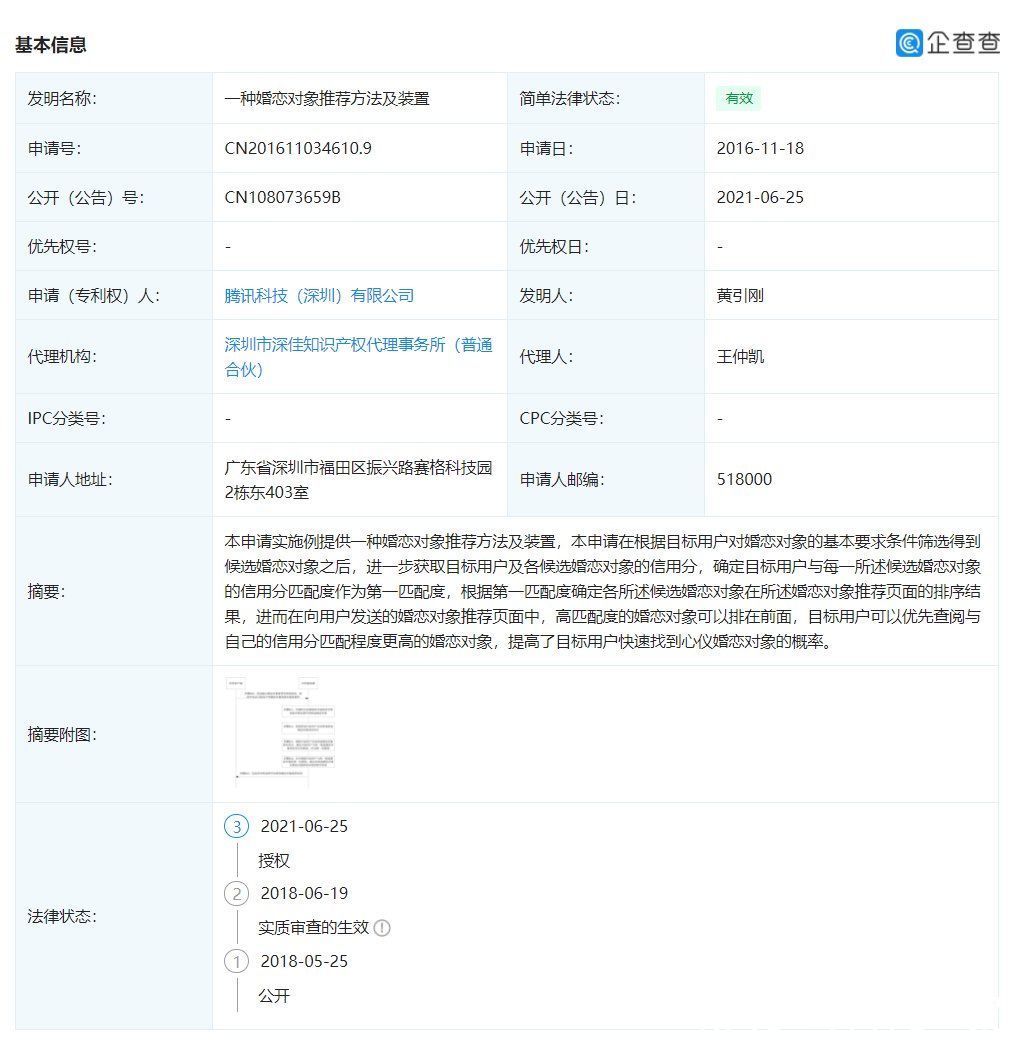1013x1046 pixels.
Task: Click the applicant address text
Action: (358, 480)
